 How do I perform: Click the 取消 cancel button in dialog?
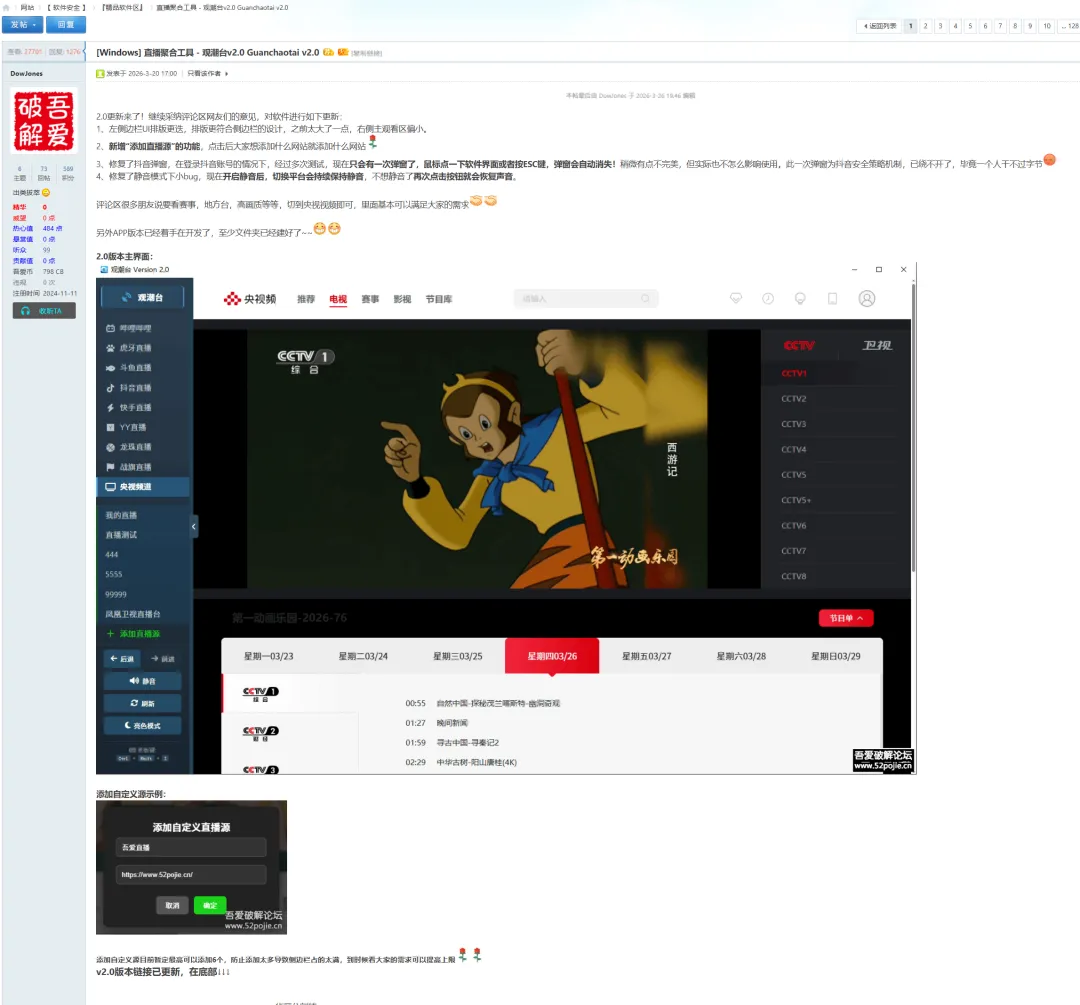point(172,905)
